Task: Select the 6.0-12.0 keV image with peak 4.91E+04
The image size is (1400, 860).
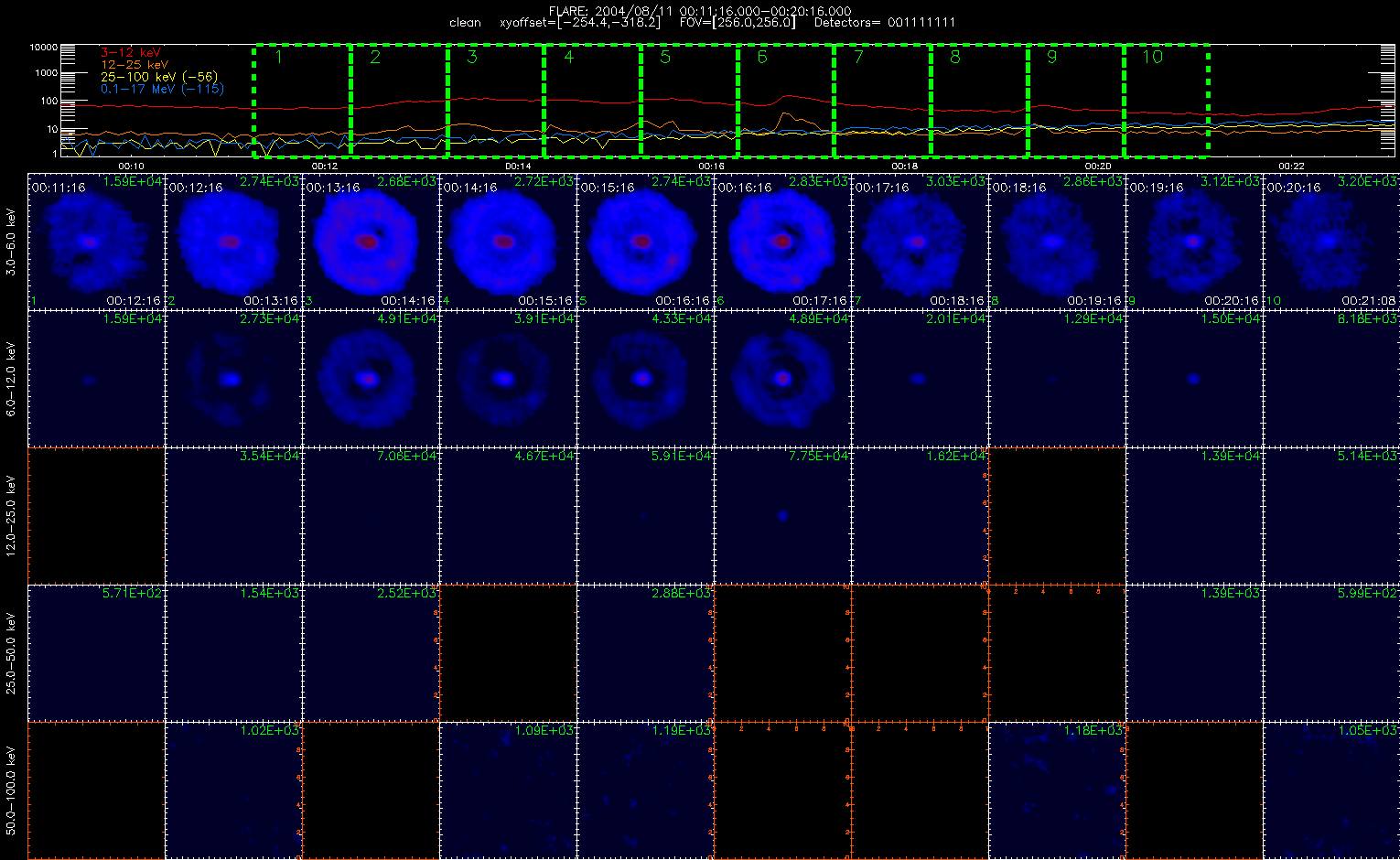Action: point(371,379)
